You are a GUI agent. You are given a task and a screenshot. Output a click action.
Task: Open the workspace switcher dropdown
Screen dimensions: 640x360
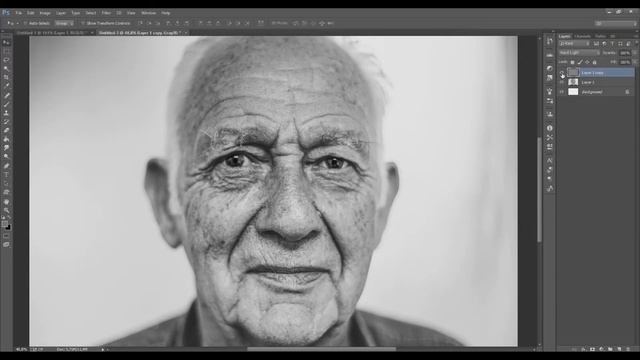(616, 24)
